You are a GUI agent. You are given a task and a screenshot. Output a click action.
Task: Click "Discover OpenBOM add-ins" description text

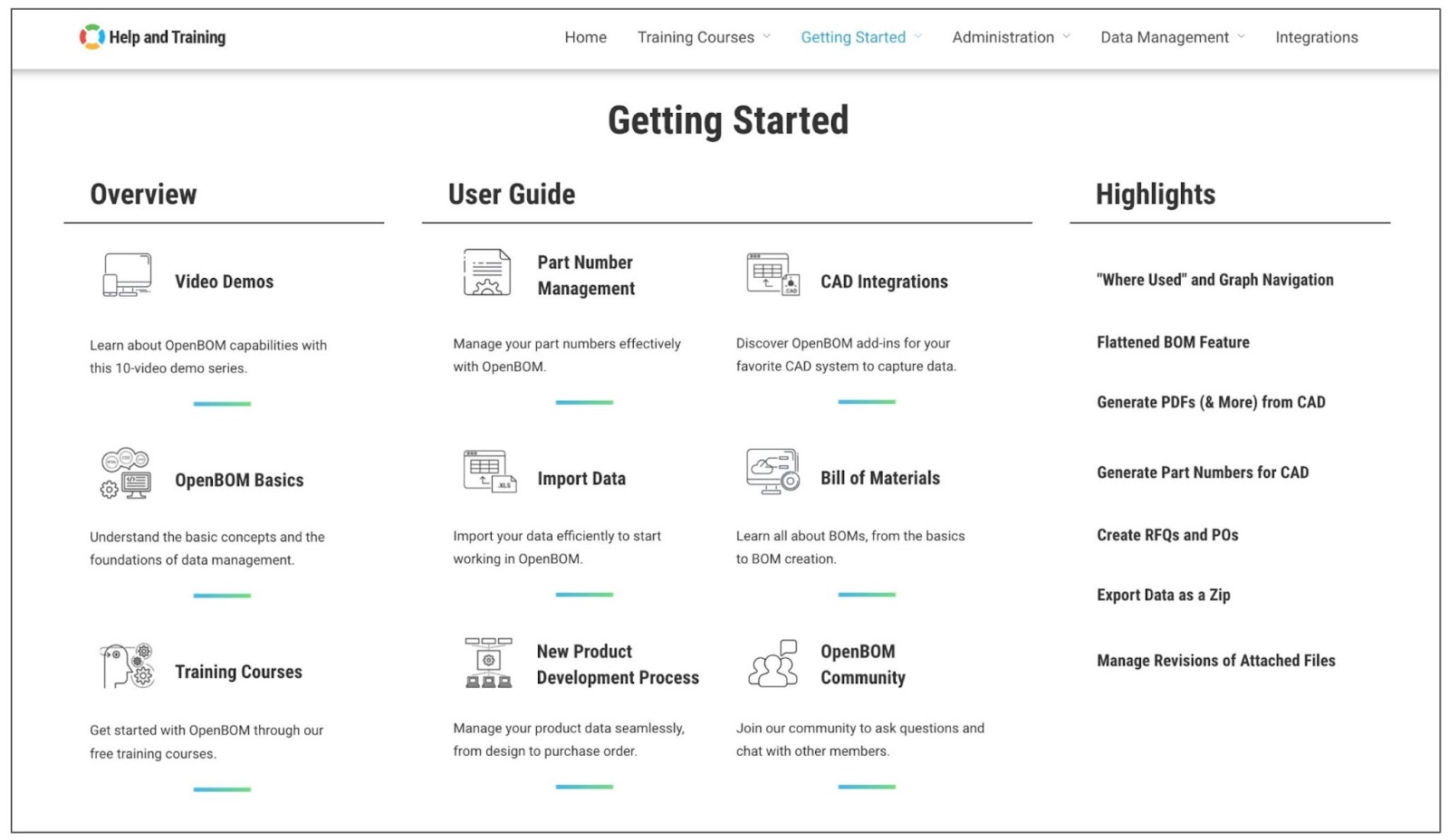click(846, 355)
